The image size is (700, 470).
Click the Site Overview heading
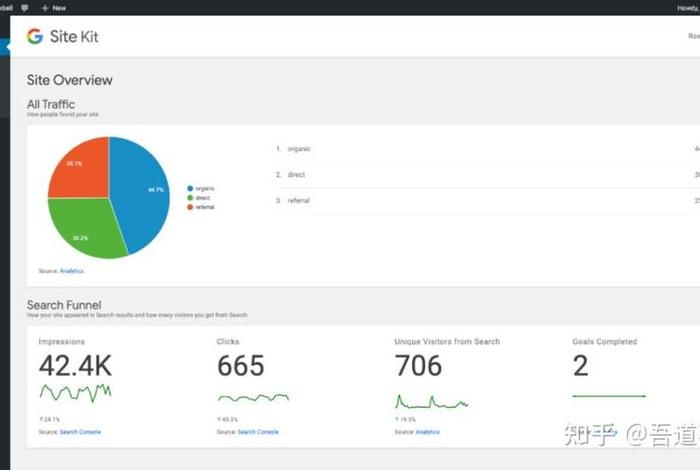70,80
